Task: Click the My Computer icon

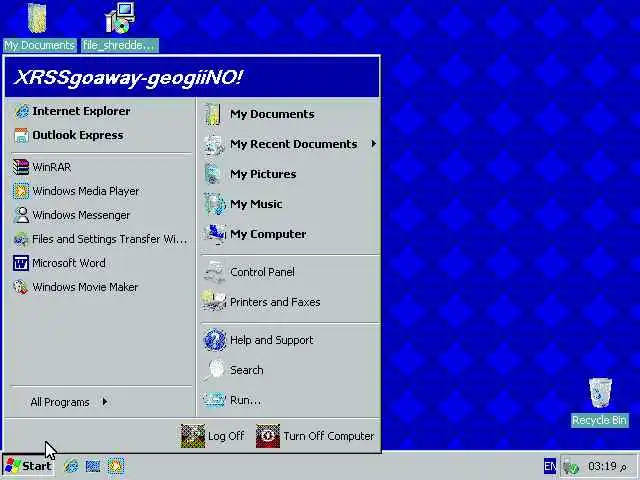Action: [214, 234]
